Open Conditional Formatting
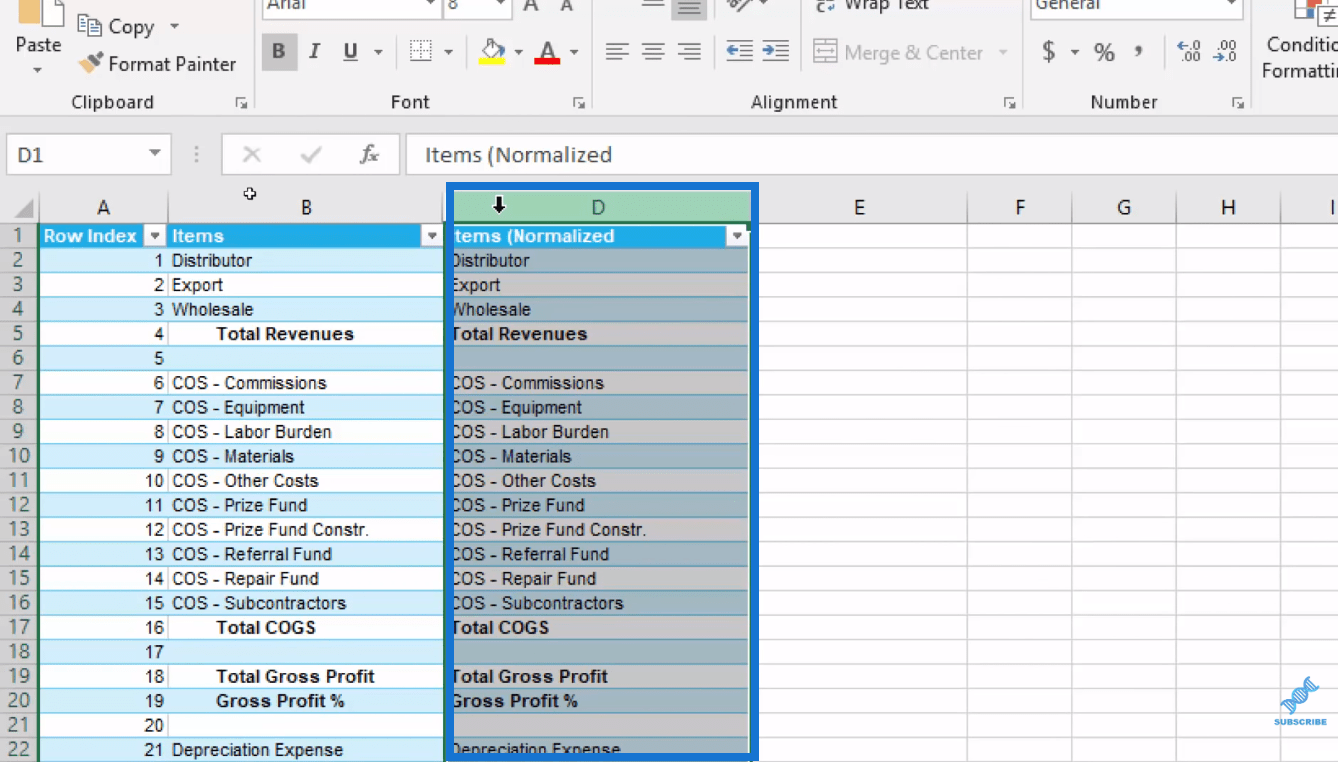This screenshot has width=1338, height=762. coord(1300,40)
